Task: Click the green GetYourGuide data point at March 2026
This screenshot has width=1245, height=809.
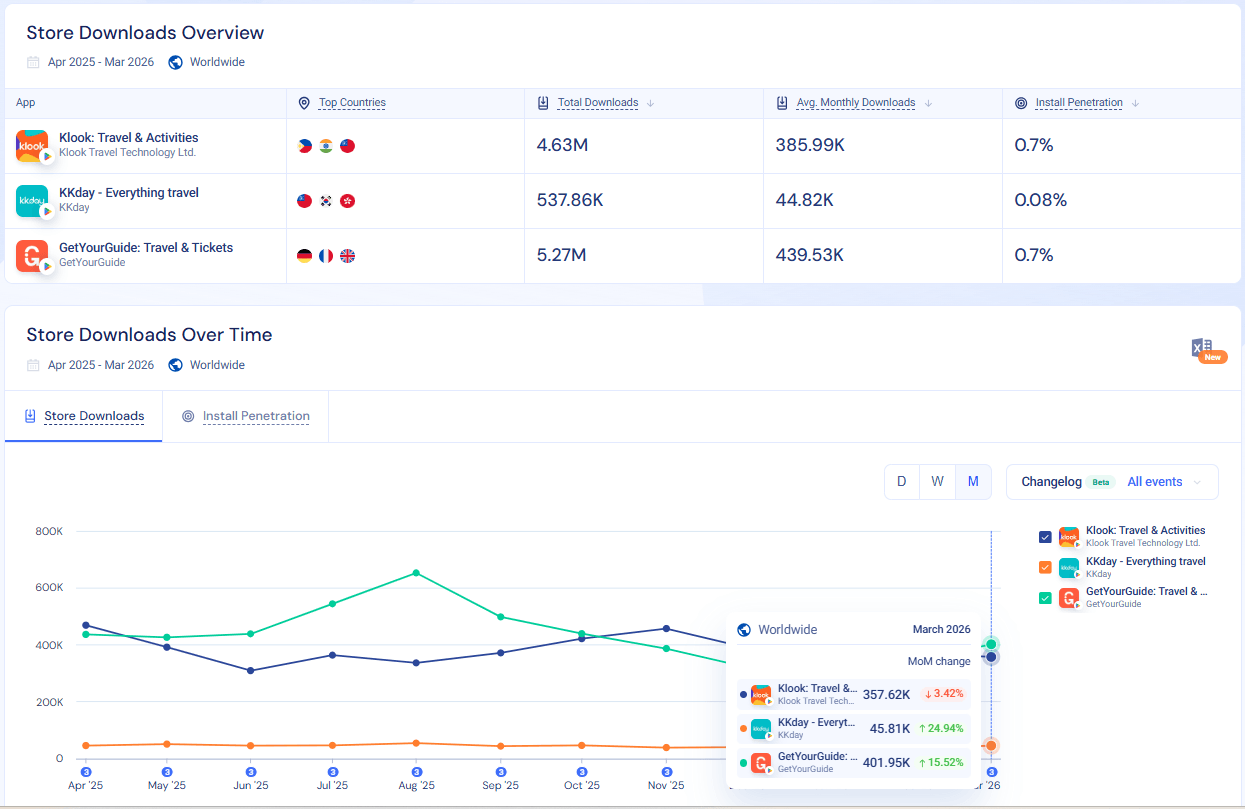Action: click(991, 644)
